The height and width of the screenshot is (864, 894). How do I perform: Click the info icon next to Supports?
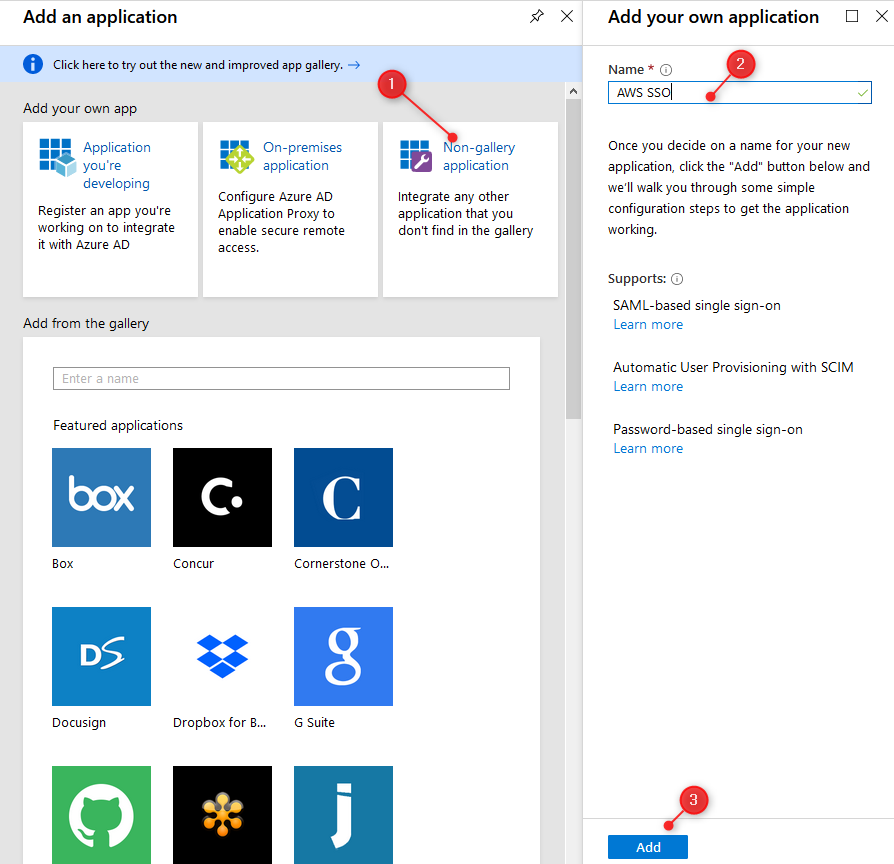coord(677,279)
